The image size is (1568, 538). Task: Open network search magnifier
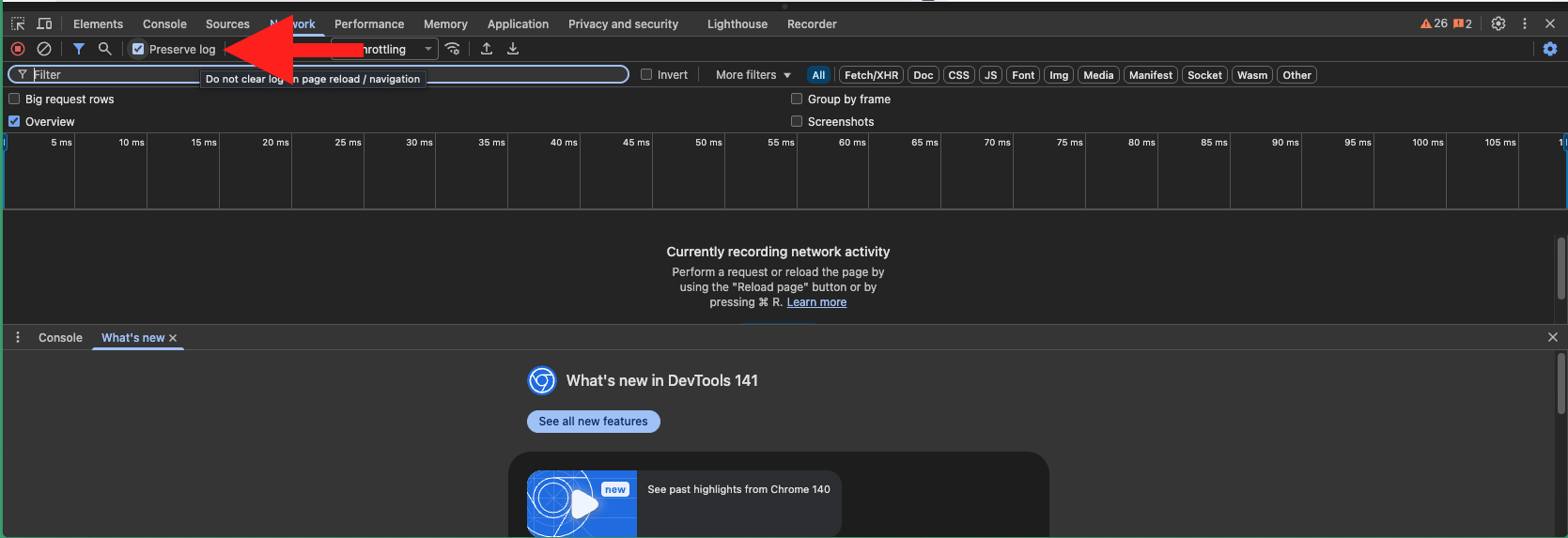click(x=105, y=49)
